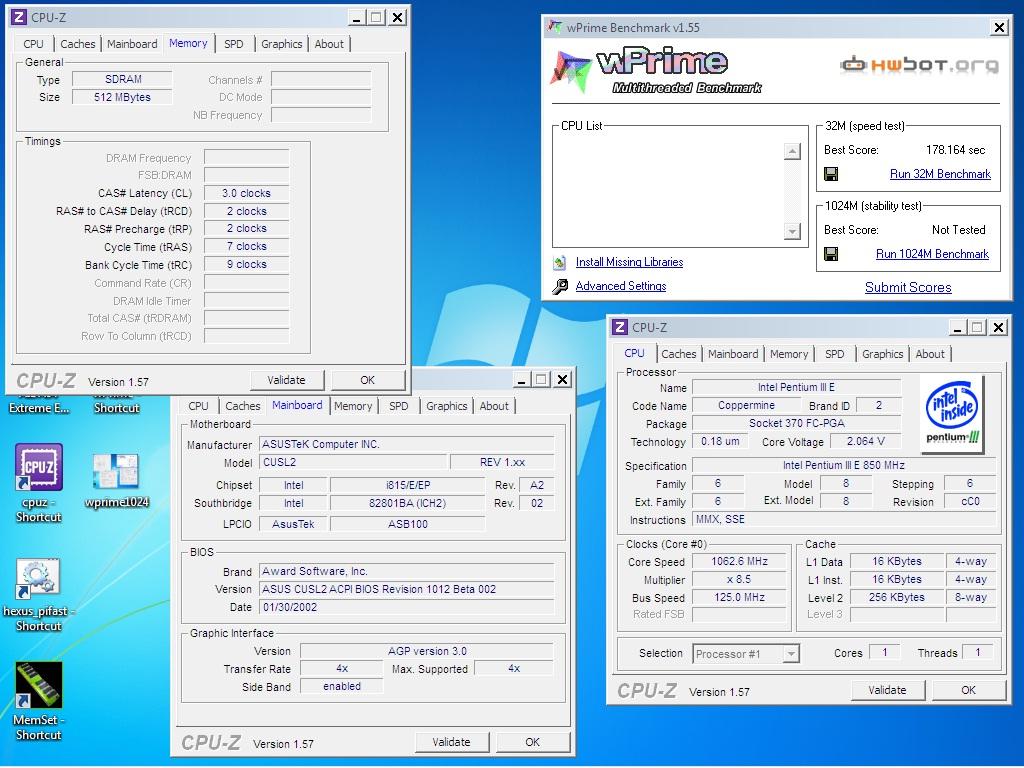This screenshot has height=768, width=1024.
Task: Open SPD tab in Mainboard CPU-Z window
Action: (398, 406)
